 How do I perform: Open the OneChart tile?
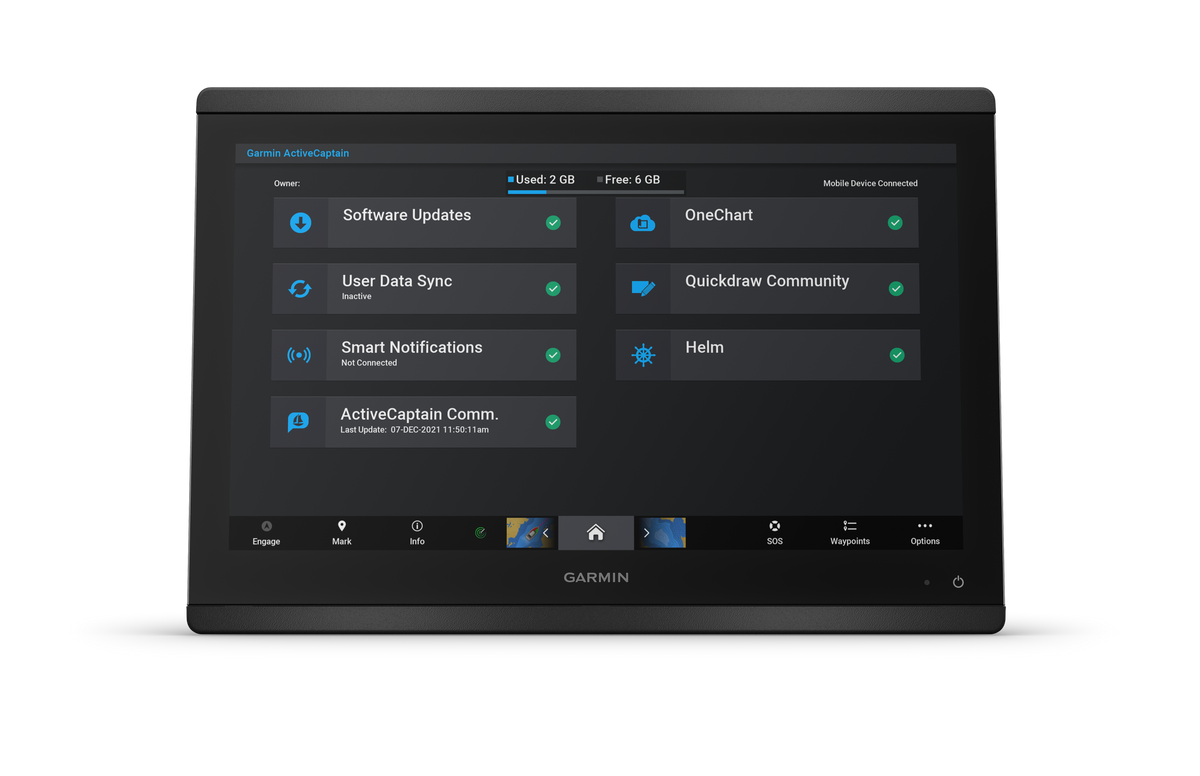[x=767, y=223]
